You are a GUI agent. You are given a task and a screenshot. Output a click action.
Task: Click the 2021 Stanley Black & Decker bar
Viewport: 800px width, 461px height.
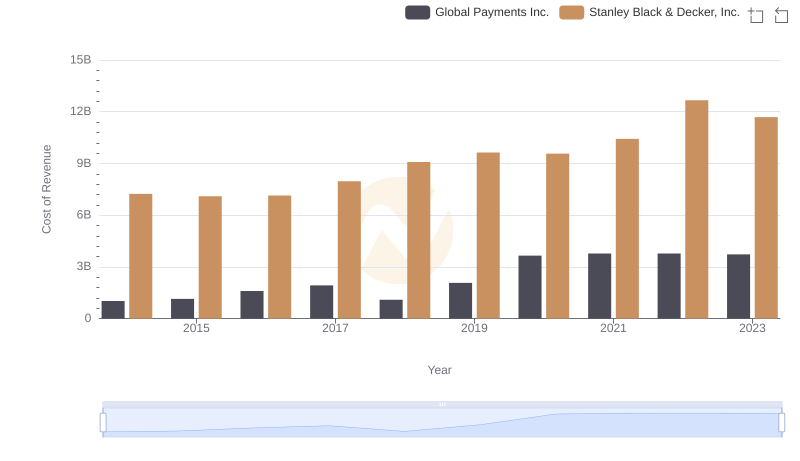click(627, 228)
